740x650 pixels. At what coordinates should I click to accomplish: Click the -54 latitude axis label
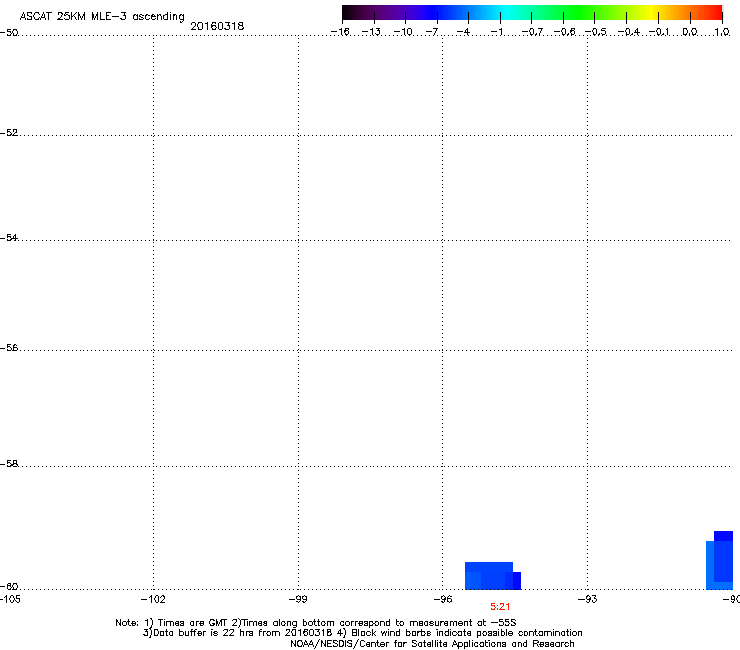click(9, 238)
